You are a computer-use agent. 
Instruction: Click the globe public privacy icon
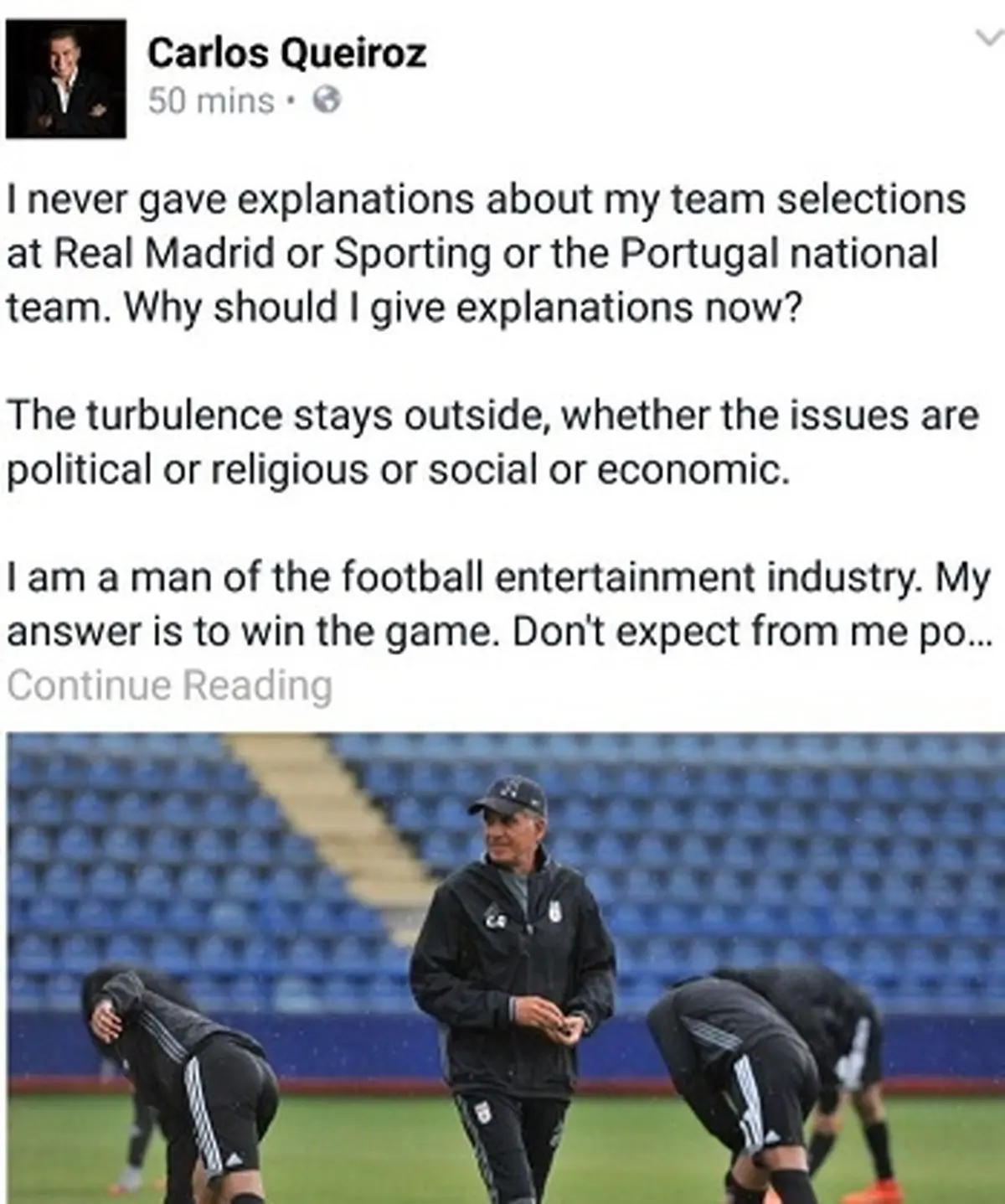(327, 101)
